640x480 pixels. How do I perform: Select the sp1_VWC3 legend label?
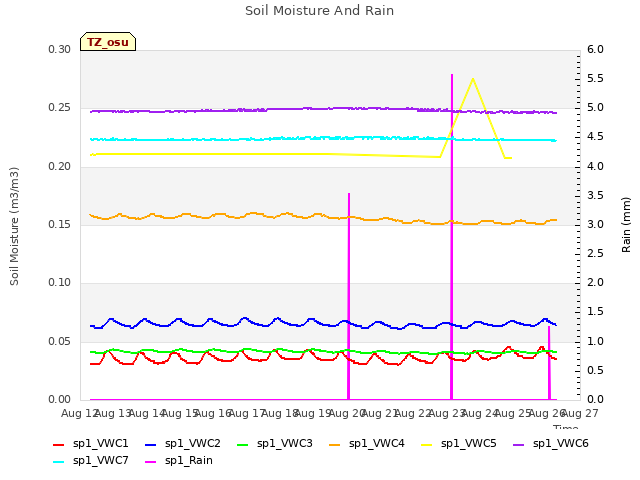coord(284,444)
